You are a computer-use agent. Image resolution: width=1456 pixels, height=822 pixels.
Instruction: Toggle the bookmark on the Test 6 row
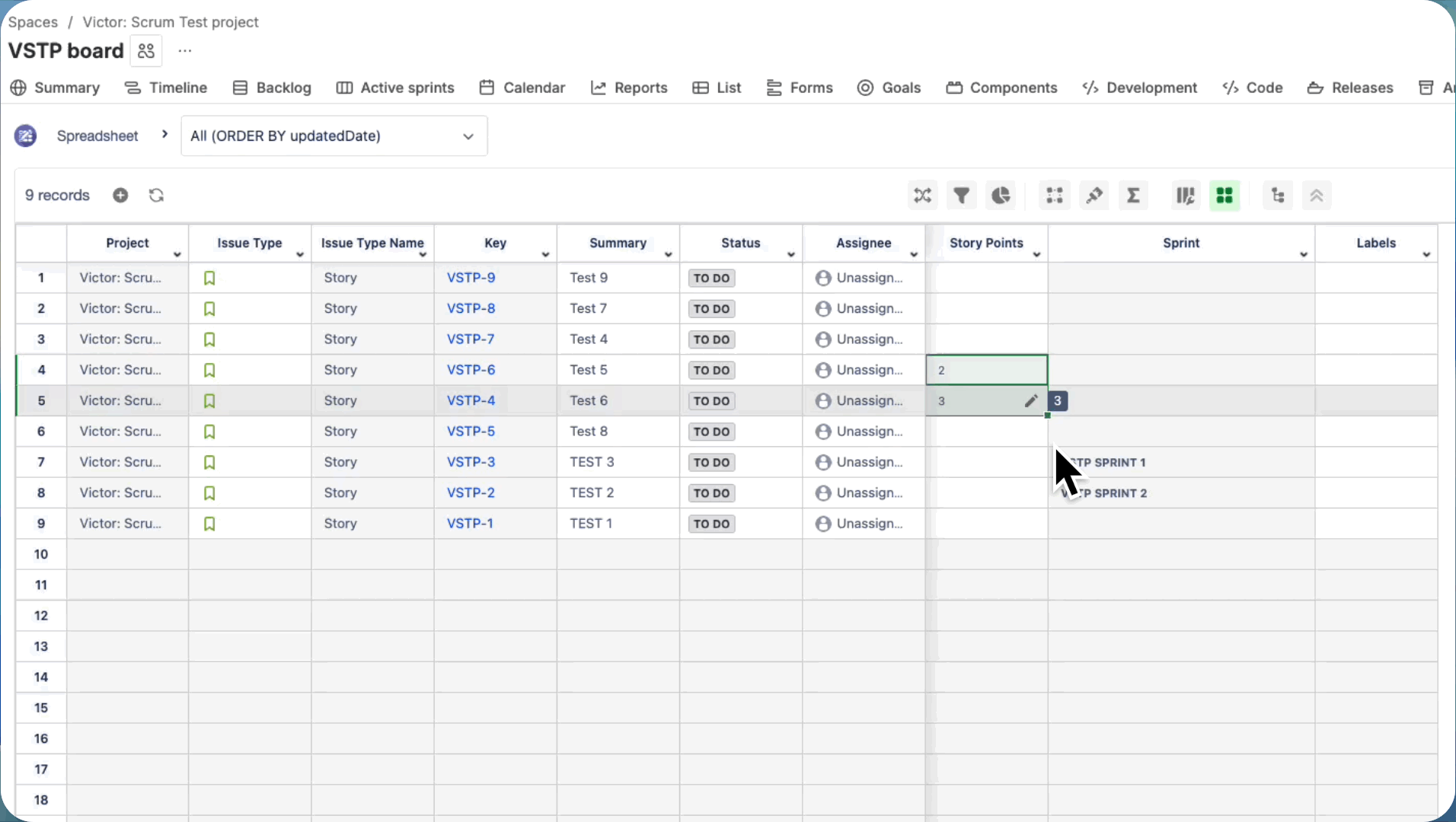pyautogui.click(x=208, y=400)
